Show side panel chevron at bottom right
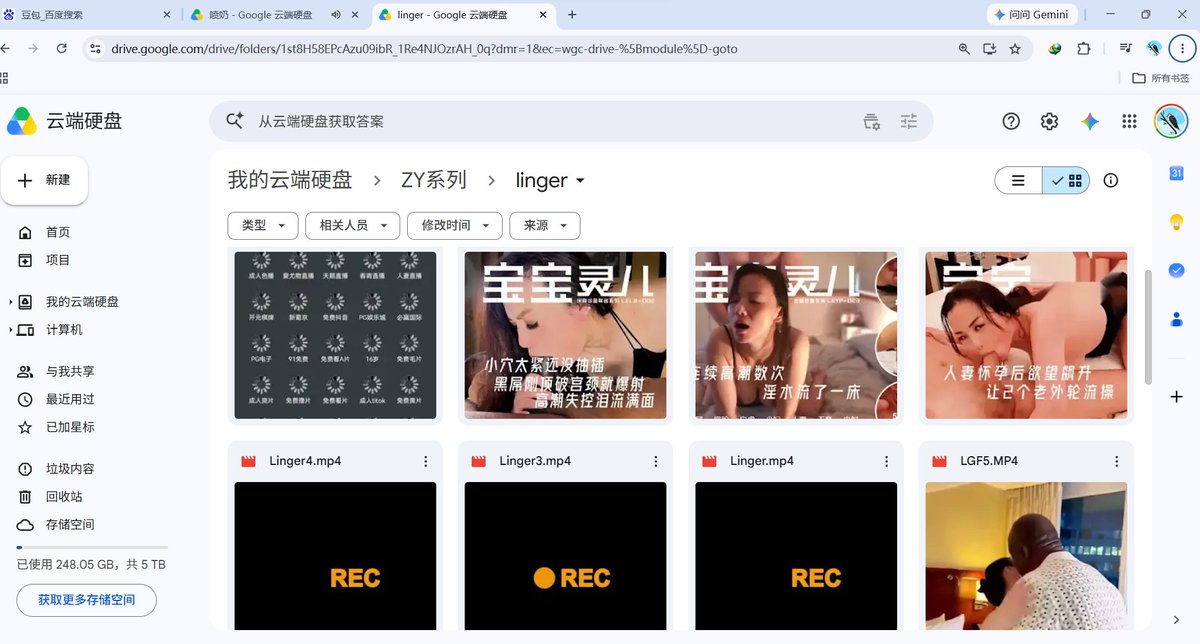The width and height of the screenshot is (1200, 644). click(1177, 620)
